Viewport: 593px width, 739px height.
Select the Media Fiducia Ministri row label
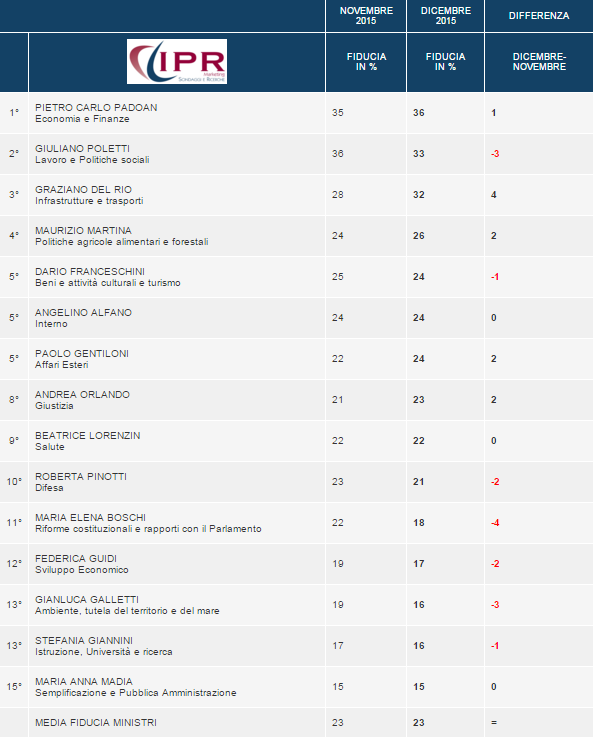pos(96,723)
